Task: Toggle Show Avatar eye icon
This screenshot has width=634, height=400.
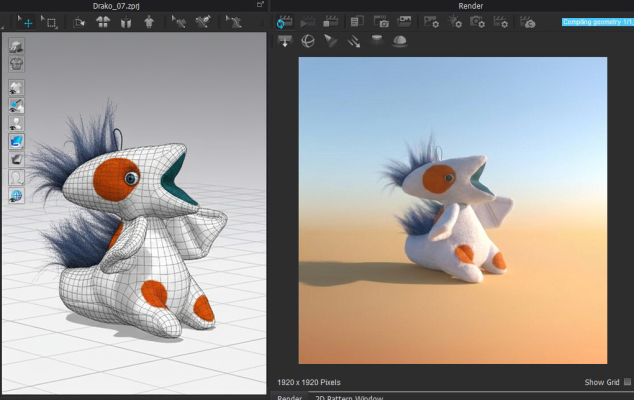Action: coord(16,123)
